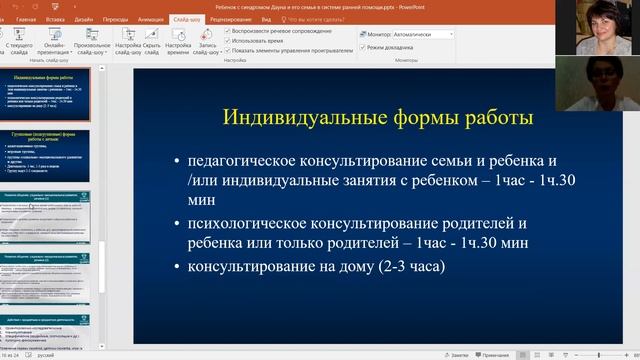This screenshot has height=360, width=640.
Task: Select the Индивидуальные формы работы slide thumbnail
Action: point(44,95)
